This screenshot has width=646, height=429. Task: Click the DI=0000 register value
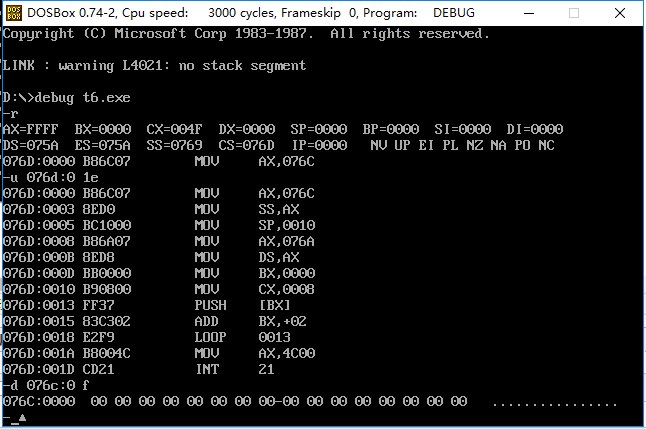click(535, 129)
